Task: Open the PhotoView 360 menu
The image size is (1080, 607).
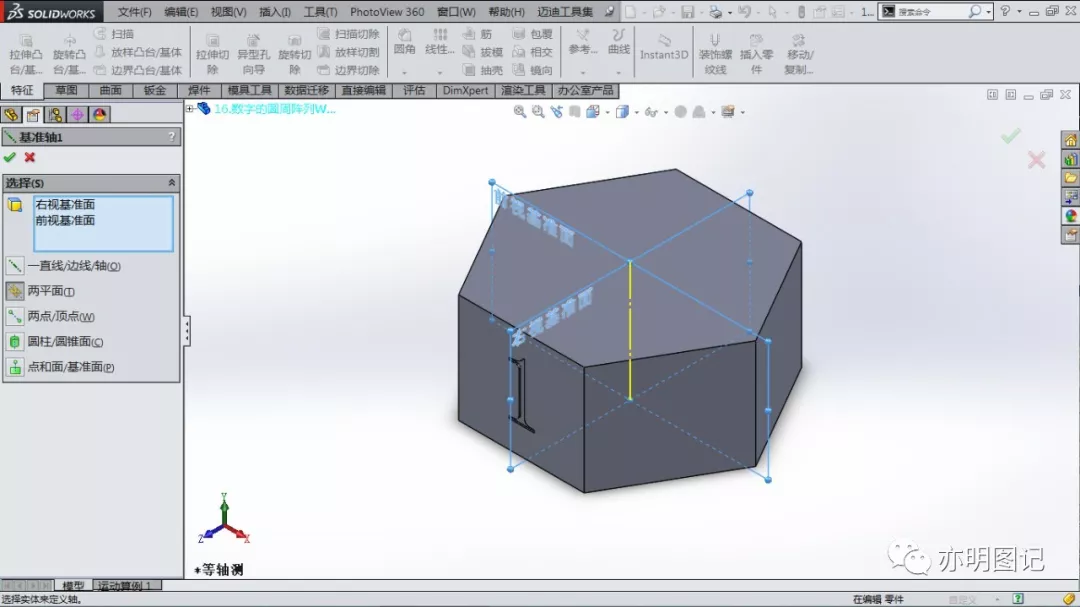Action: pyautogui.click(x=387, y=12)
